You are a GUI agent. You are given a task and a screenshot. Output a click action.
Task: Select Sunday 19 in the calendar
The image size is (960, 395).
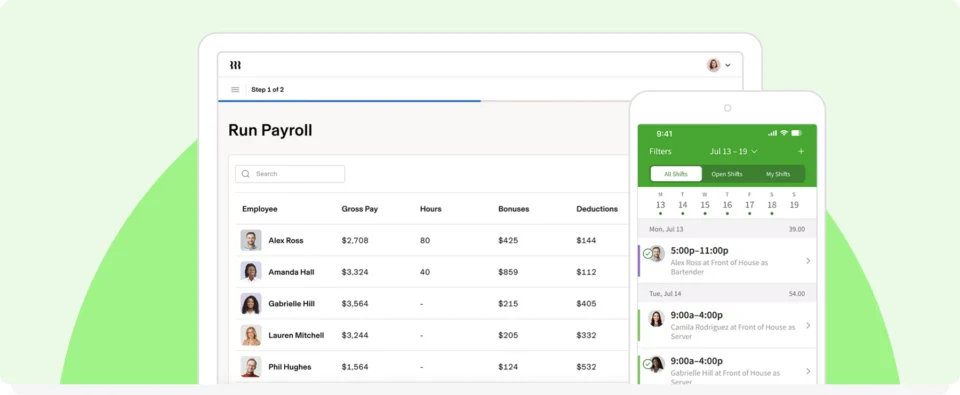(x=794, y=204)
